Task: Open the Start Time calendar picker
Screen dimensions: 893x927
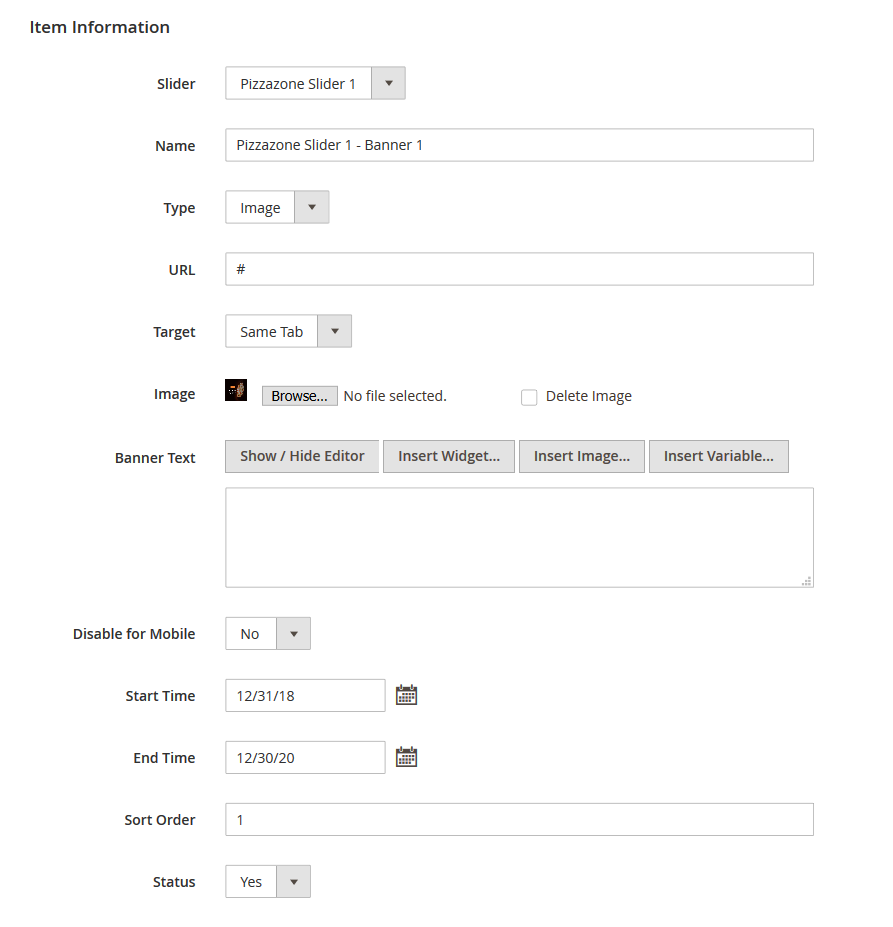Action: tap(406, 695)
